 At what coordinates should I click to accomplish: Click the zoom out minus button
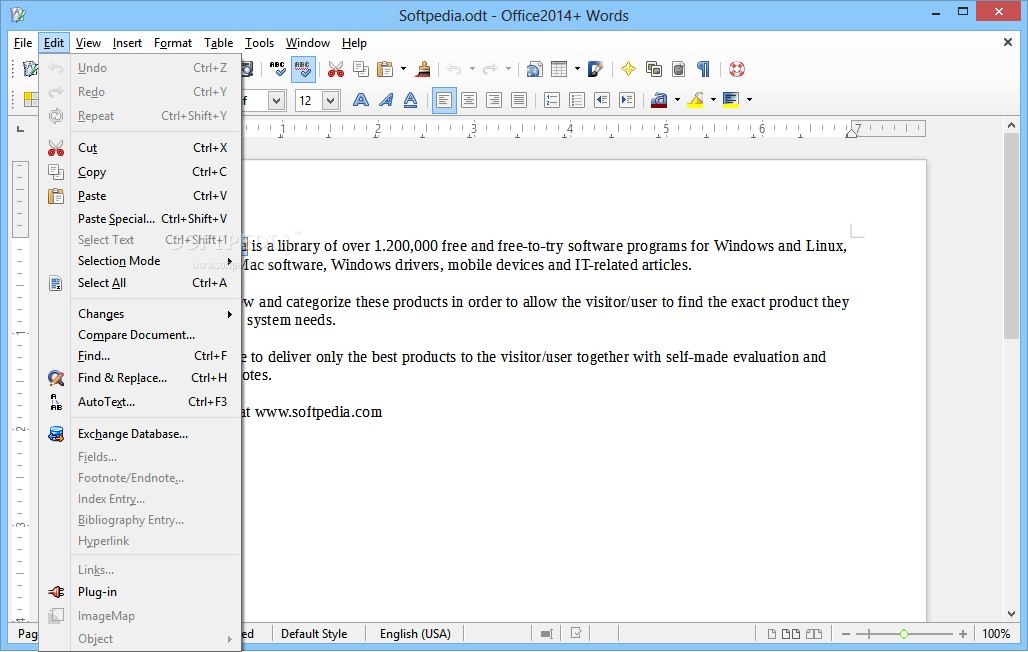coord(846,634)
